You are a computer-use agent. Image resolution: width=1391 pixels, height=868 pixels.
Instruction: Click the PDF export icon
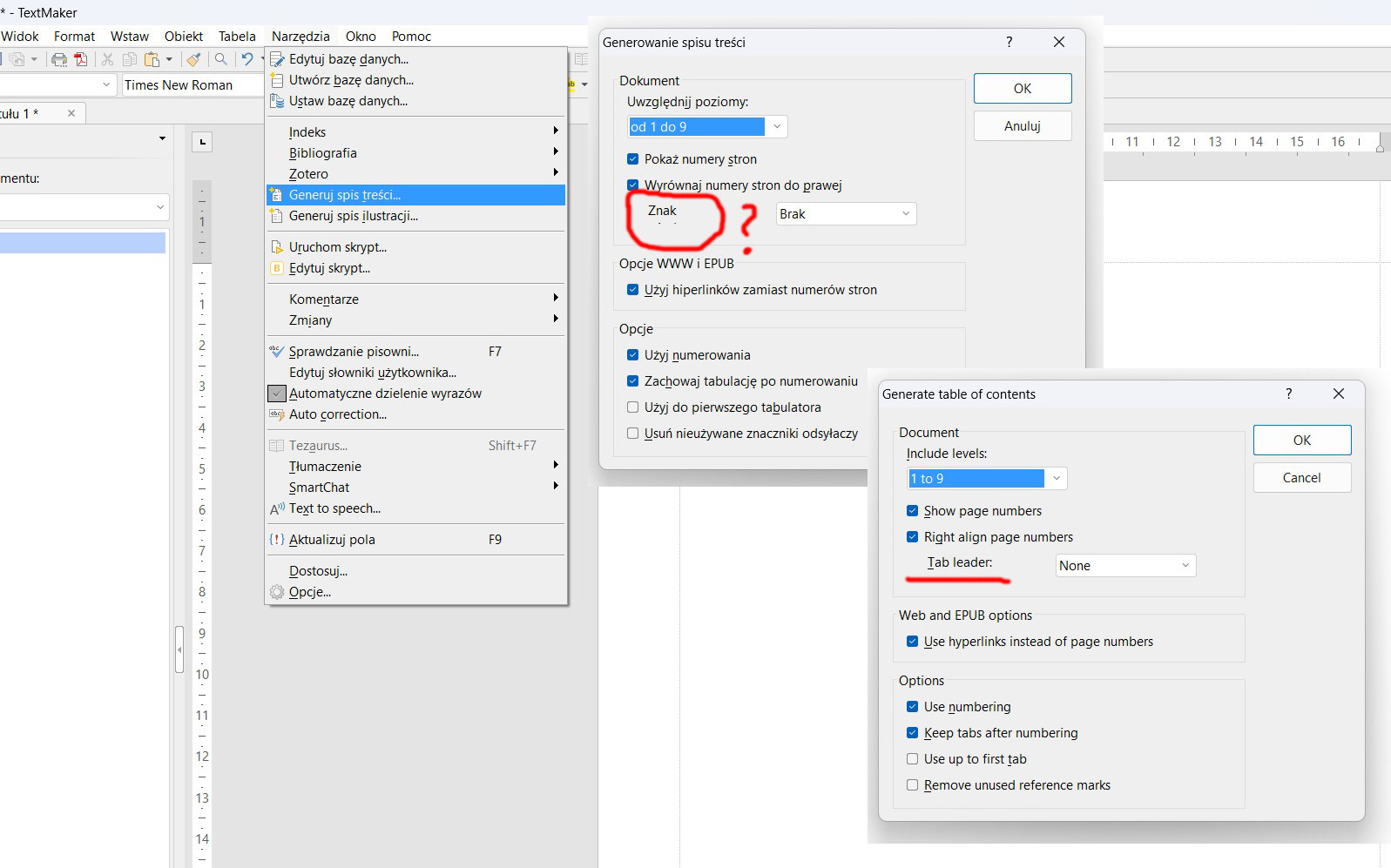click(81, 59)
